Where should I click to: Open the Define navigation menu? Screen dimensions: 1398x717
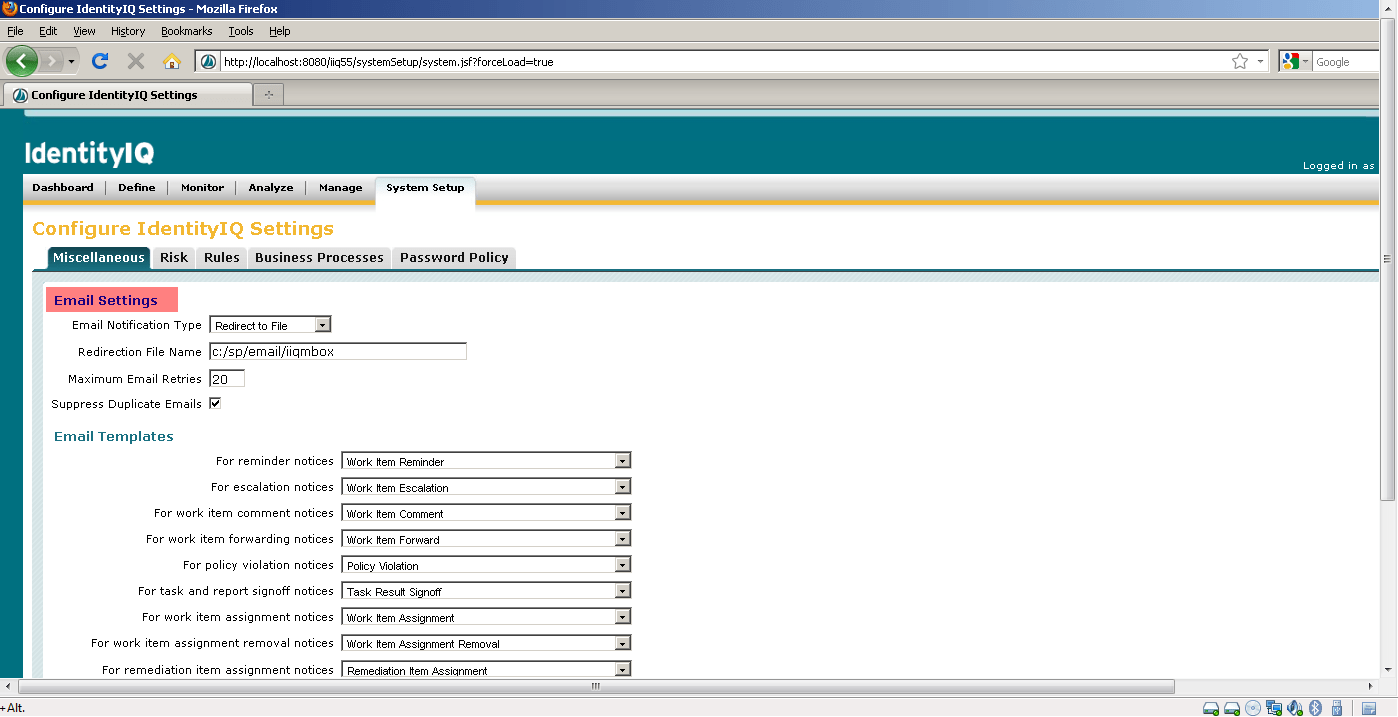click(x=137, y=187)
